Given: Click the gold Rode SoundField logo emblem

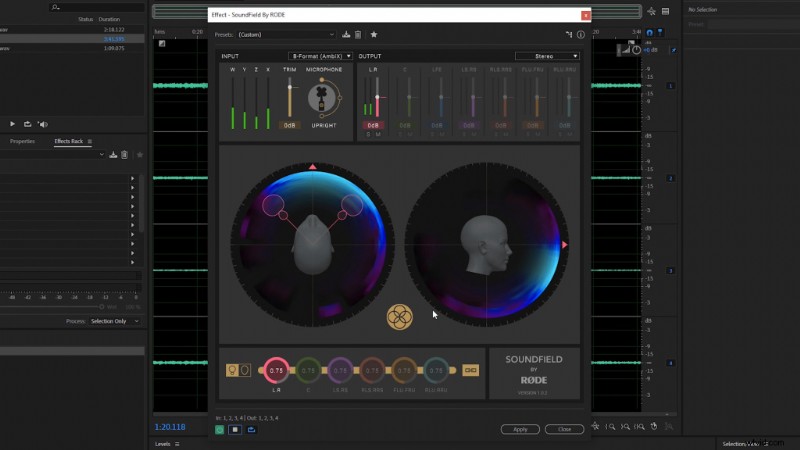Looking at the screenshot, I should click(x=399, y=317).
